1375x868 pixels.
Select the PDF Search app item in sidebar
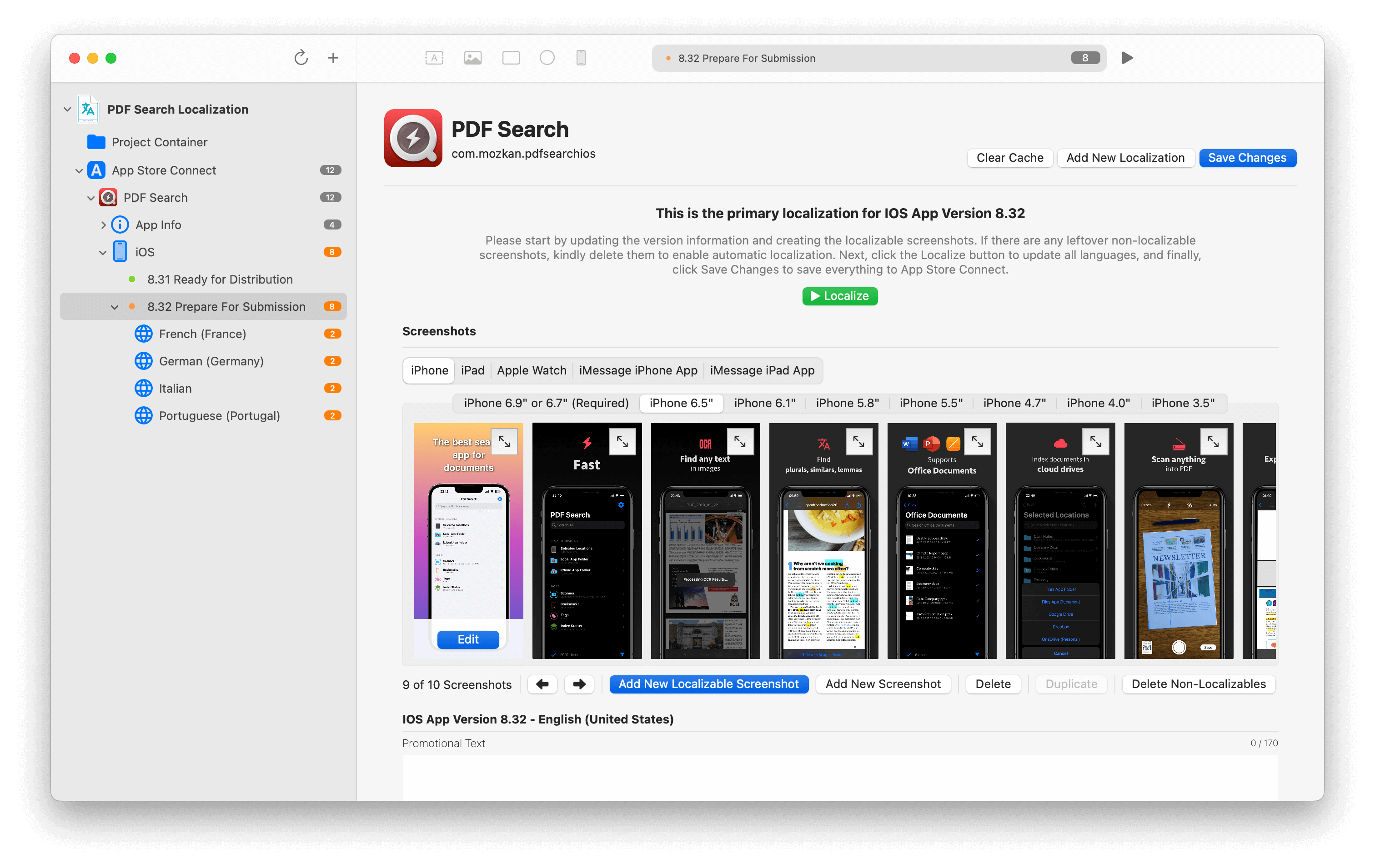156,197
